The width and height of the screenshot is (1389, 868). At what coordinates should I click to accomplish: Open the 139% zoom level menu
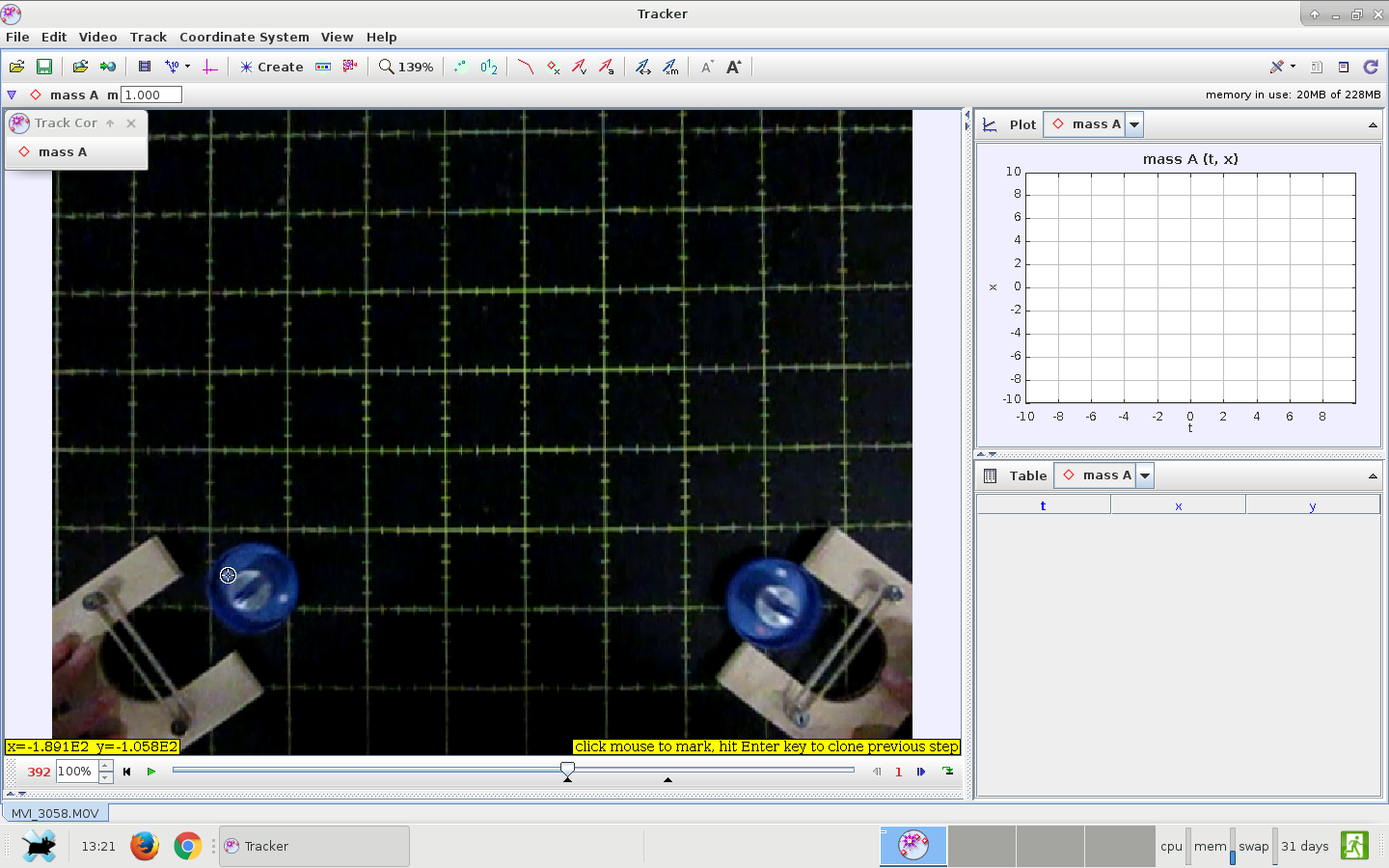406,67
